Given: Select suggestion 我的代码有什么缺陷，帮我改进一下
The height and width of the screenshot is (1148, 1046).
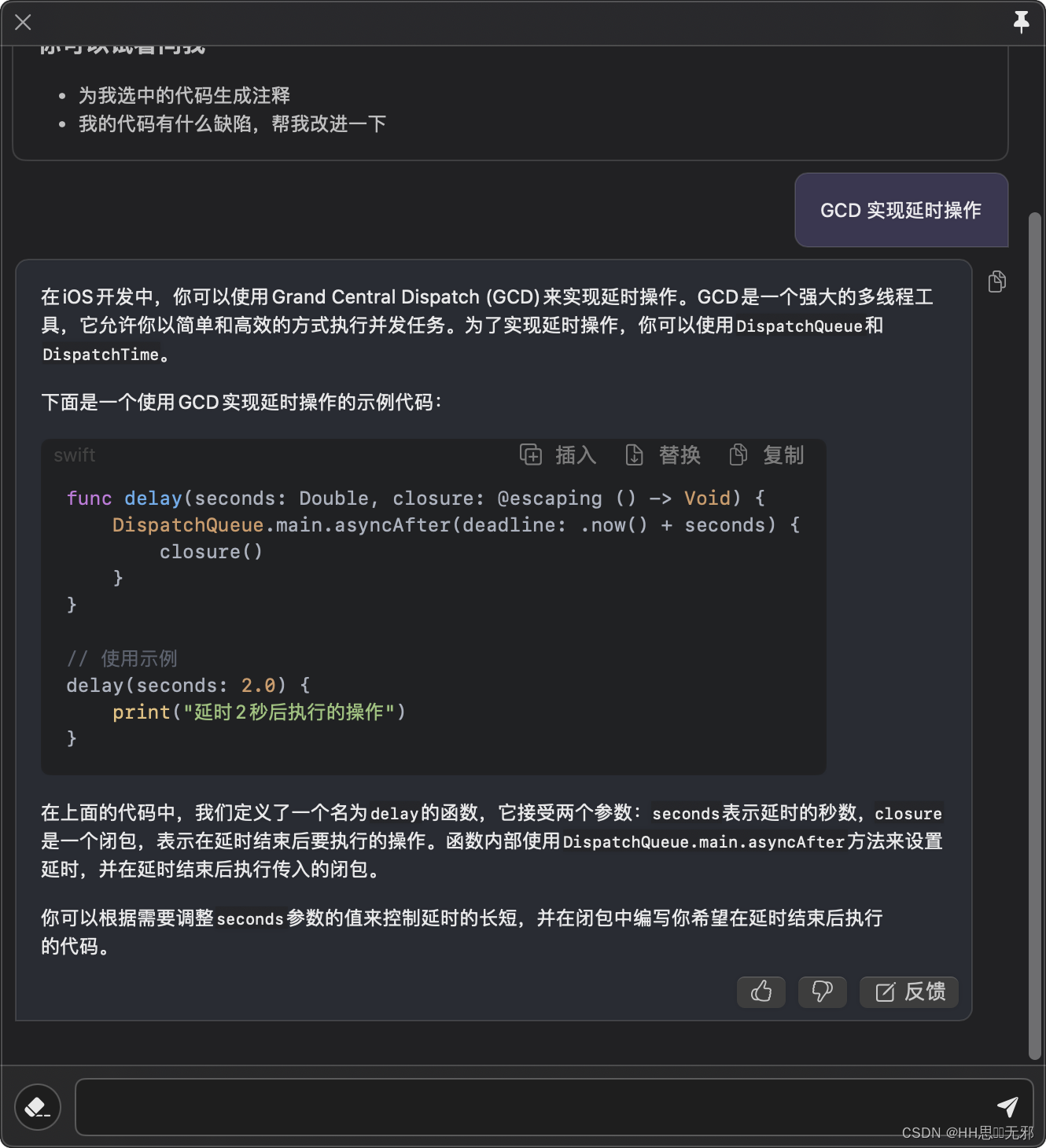Looking at the screenshot, I should [232, 124].
